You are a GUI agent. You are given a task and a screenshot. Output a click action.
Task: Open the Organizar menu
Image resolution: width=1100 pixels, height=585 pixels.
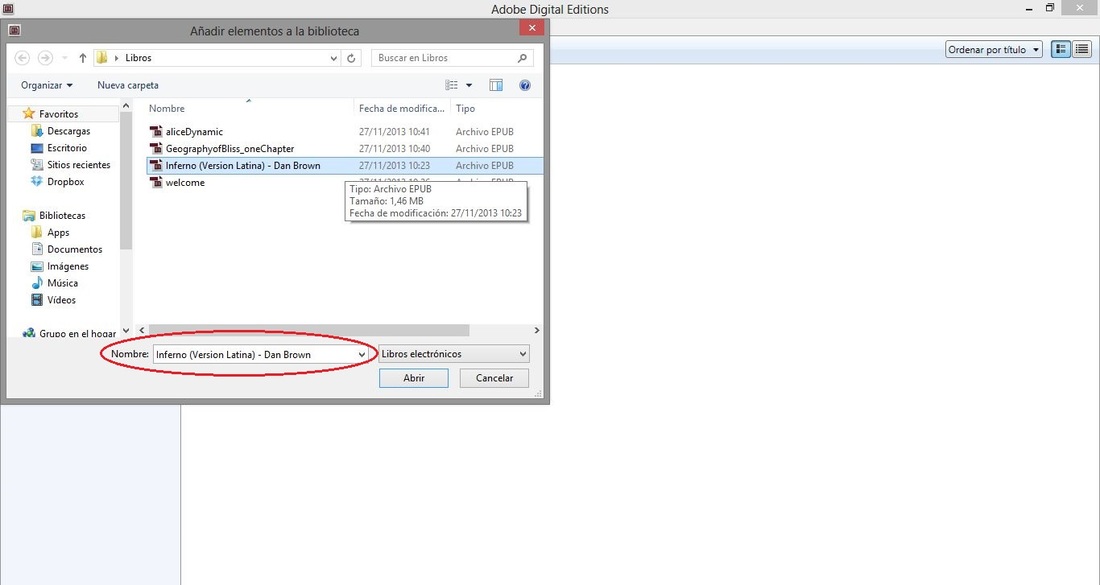point(46,85)
